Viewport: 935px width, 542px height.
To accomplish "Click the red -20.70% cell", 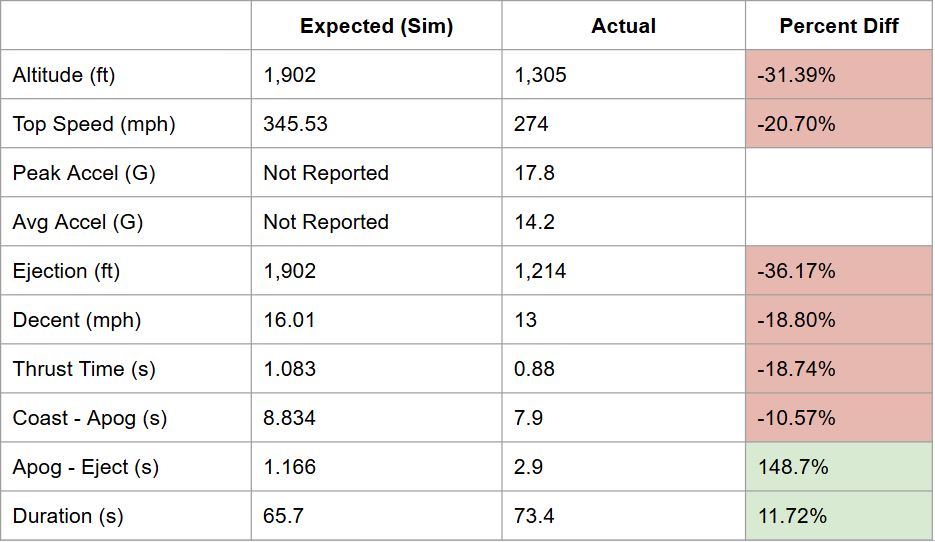I will pos(838,123).
